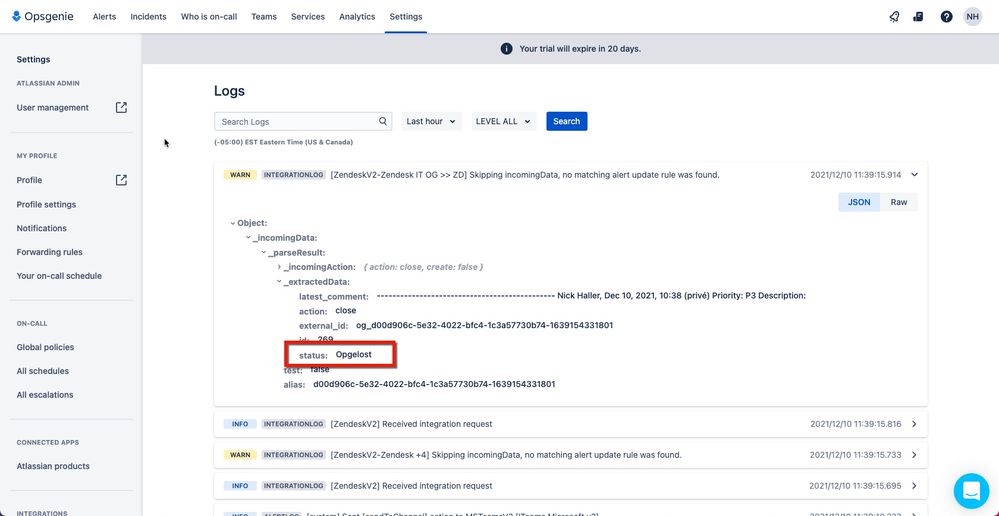
Task: Click the Opsgenie logo
Action: [42, 17]
